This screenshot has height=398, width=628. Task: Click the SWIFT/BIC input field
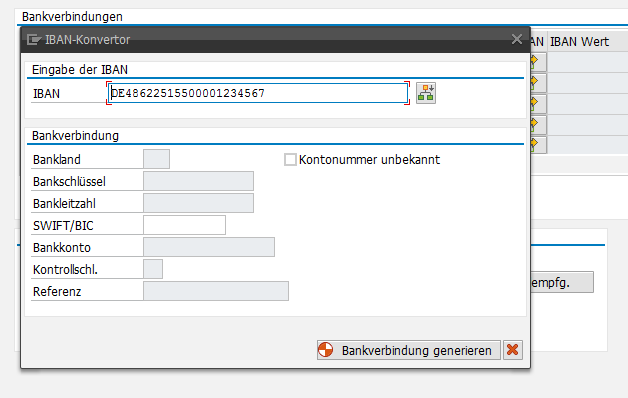click(x=184, y=225)
